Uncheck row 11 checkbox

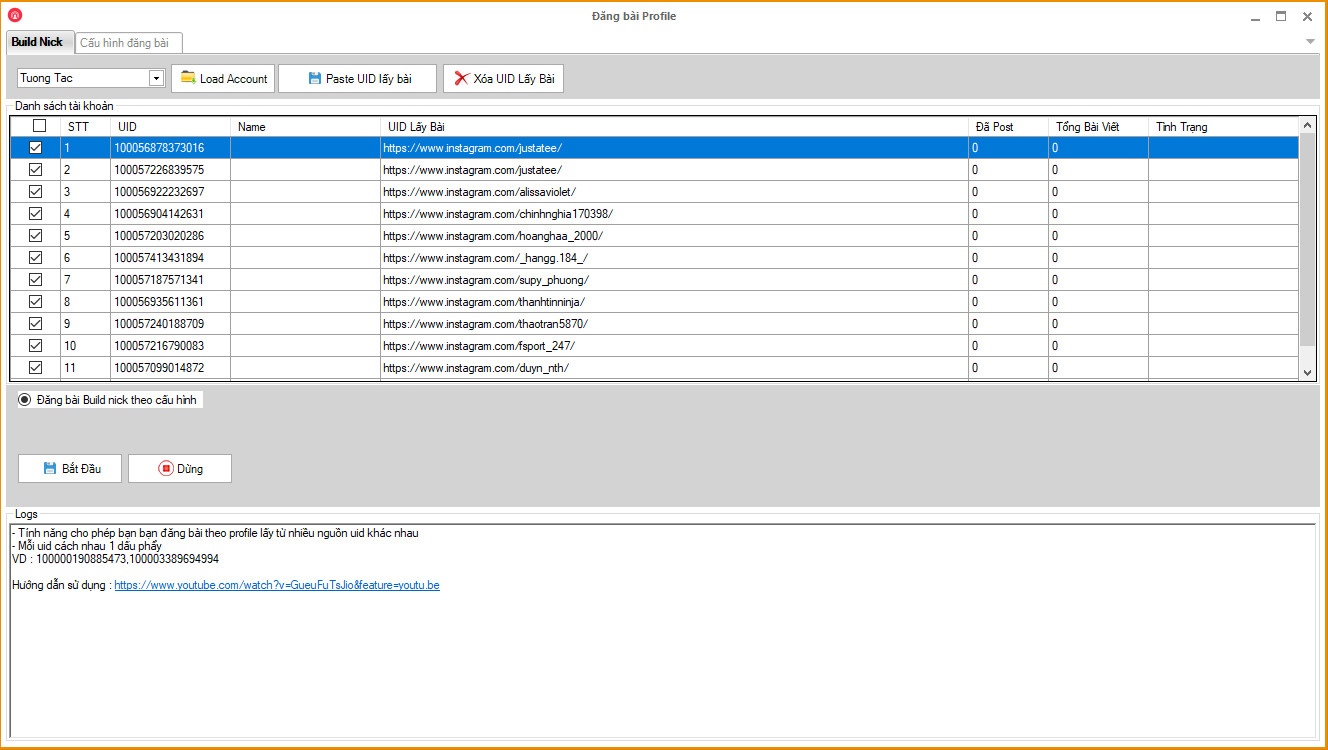(x=36, y=368)
